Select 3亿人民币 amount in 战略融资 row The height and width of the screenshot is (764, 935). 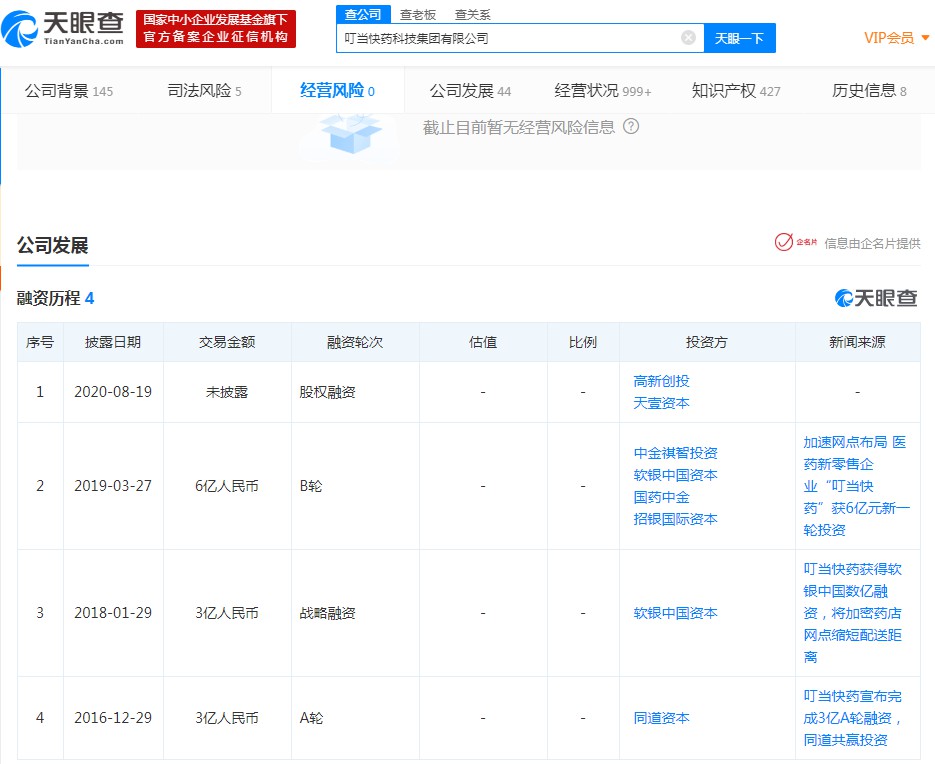[227, 613]
